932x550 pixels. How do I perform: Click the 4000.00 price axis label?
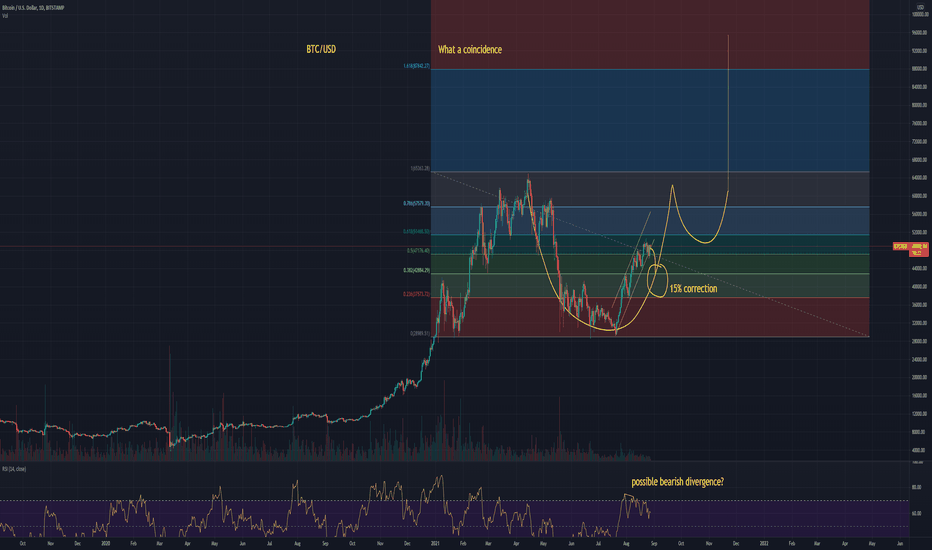click(x=919, y=450)
